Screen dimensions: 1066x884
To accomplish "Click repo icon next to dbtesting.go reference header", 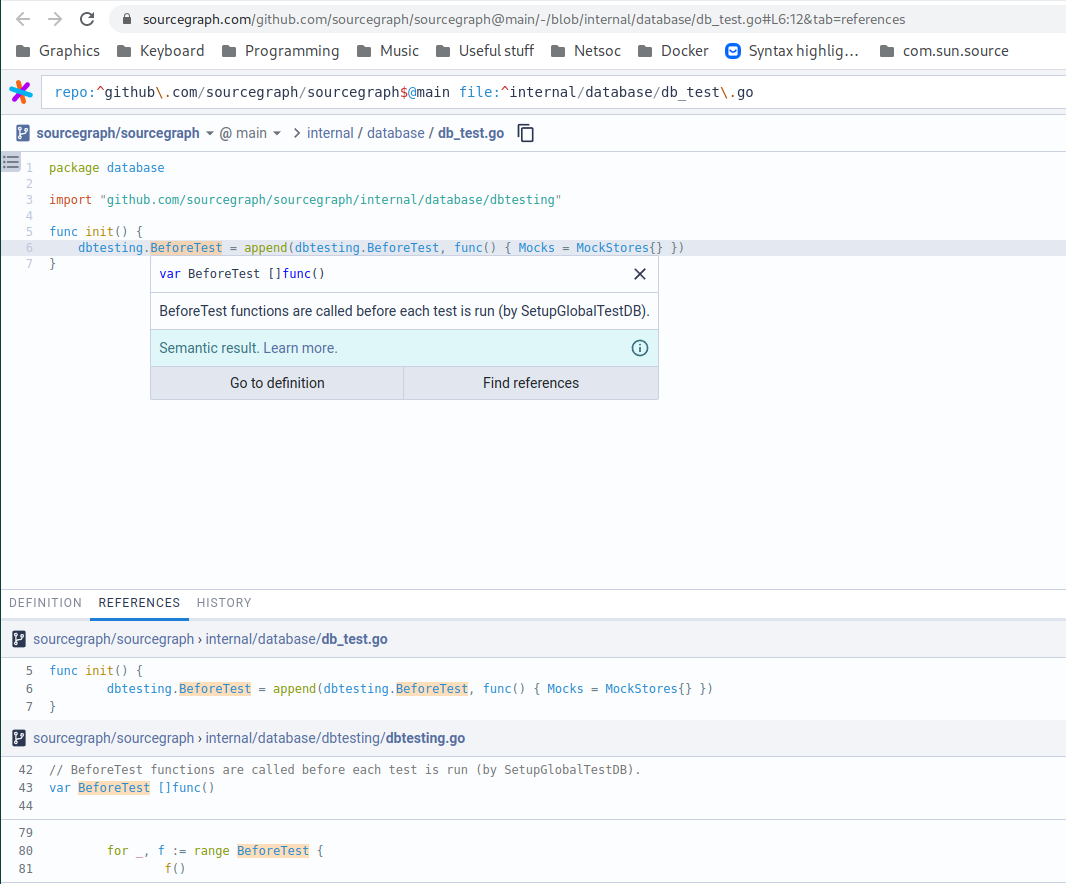I will [x=19, y=738].
